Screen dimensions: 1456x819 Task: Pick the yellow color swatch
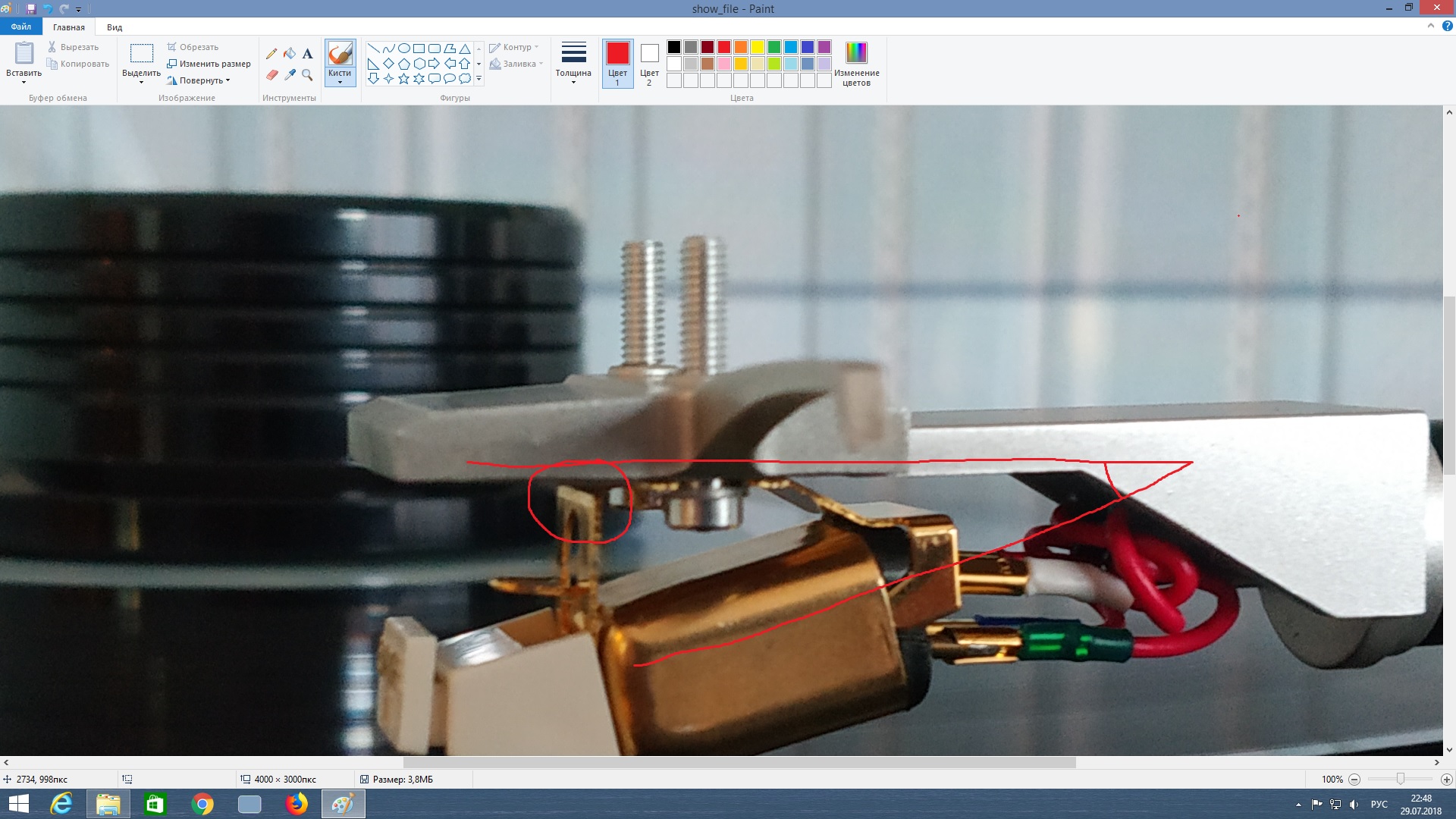tap(757, 47)
